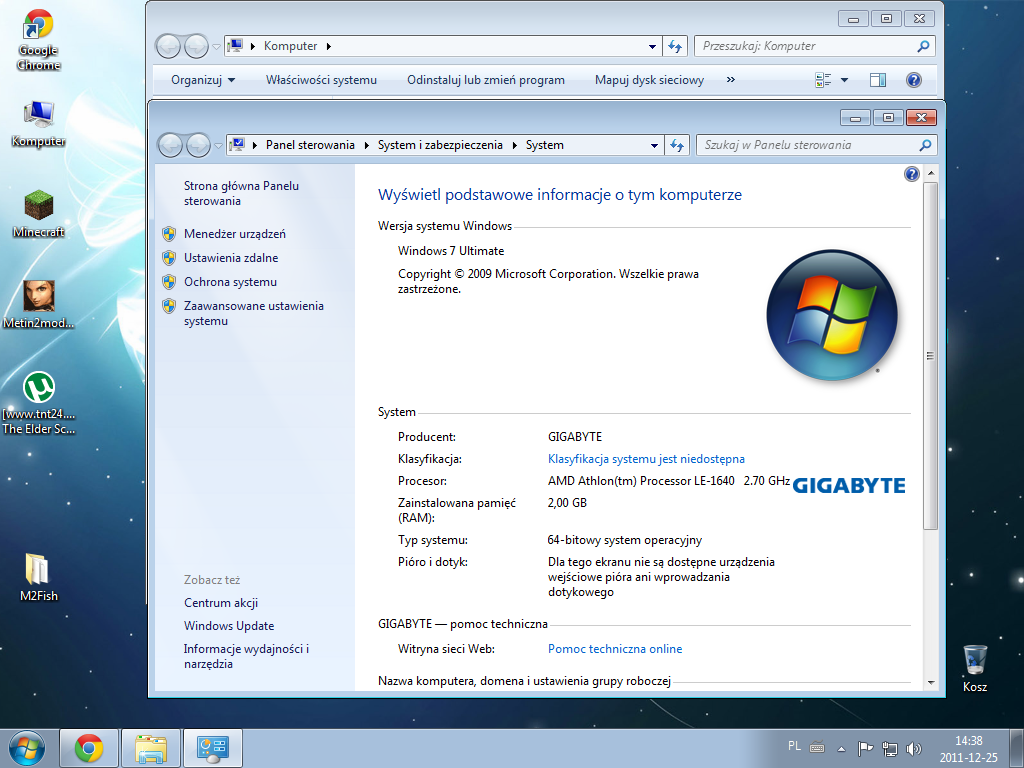1024x768 pixels.
Task: Click Właściwości systemu in Komputer toolbar
Action: [321, 80]
